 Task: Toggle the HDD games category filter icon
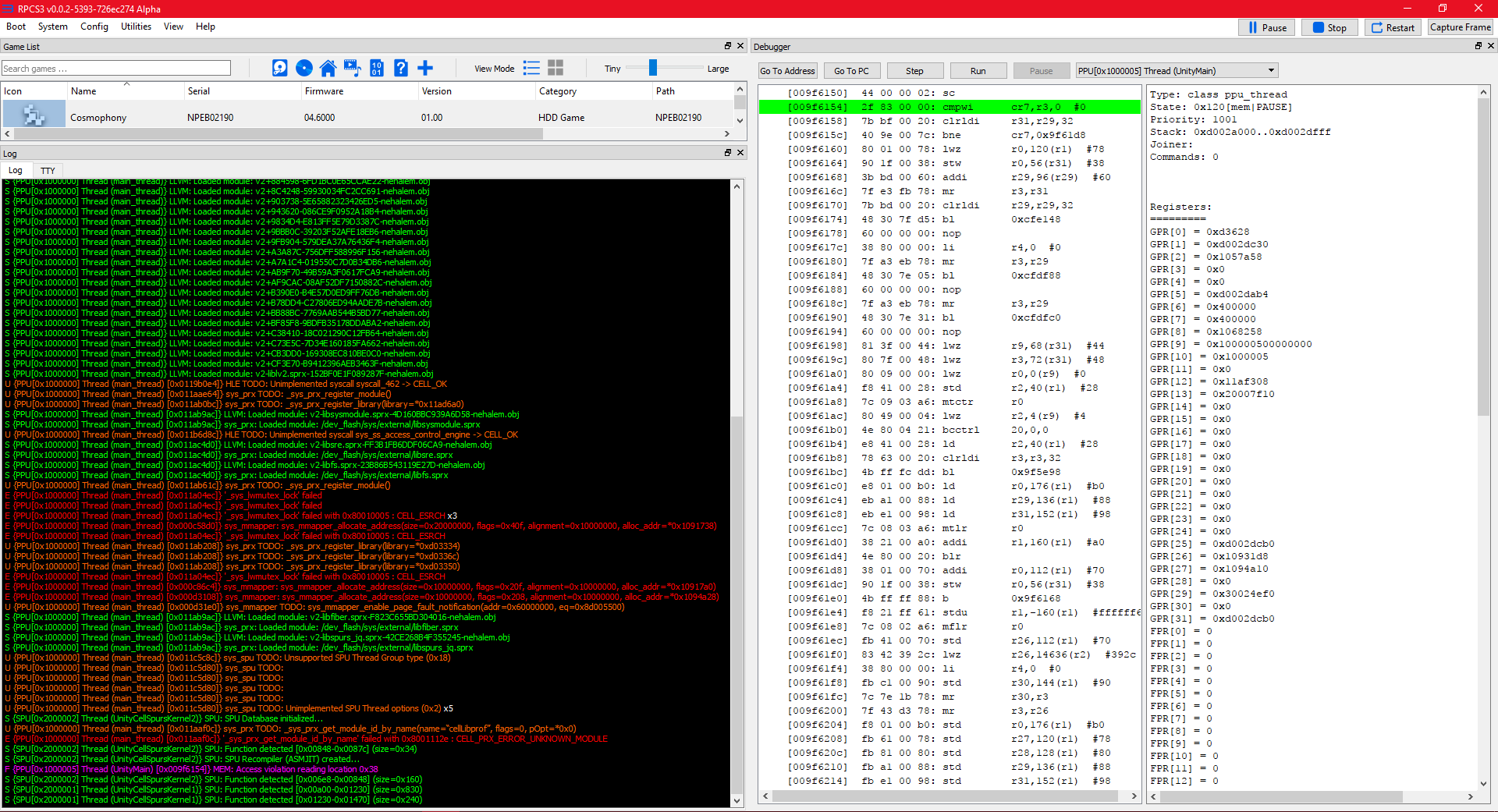tap(279, 69)
